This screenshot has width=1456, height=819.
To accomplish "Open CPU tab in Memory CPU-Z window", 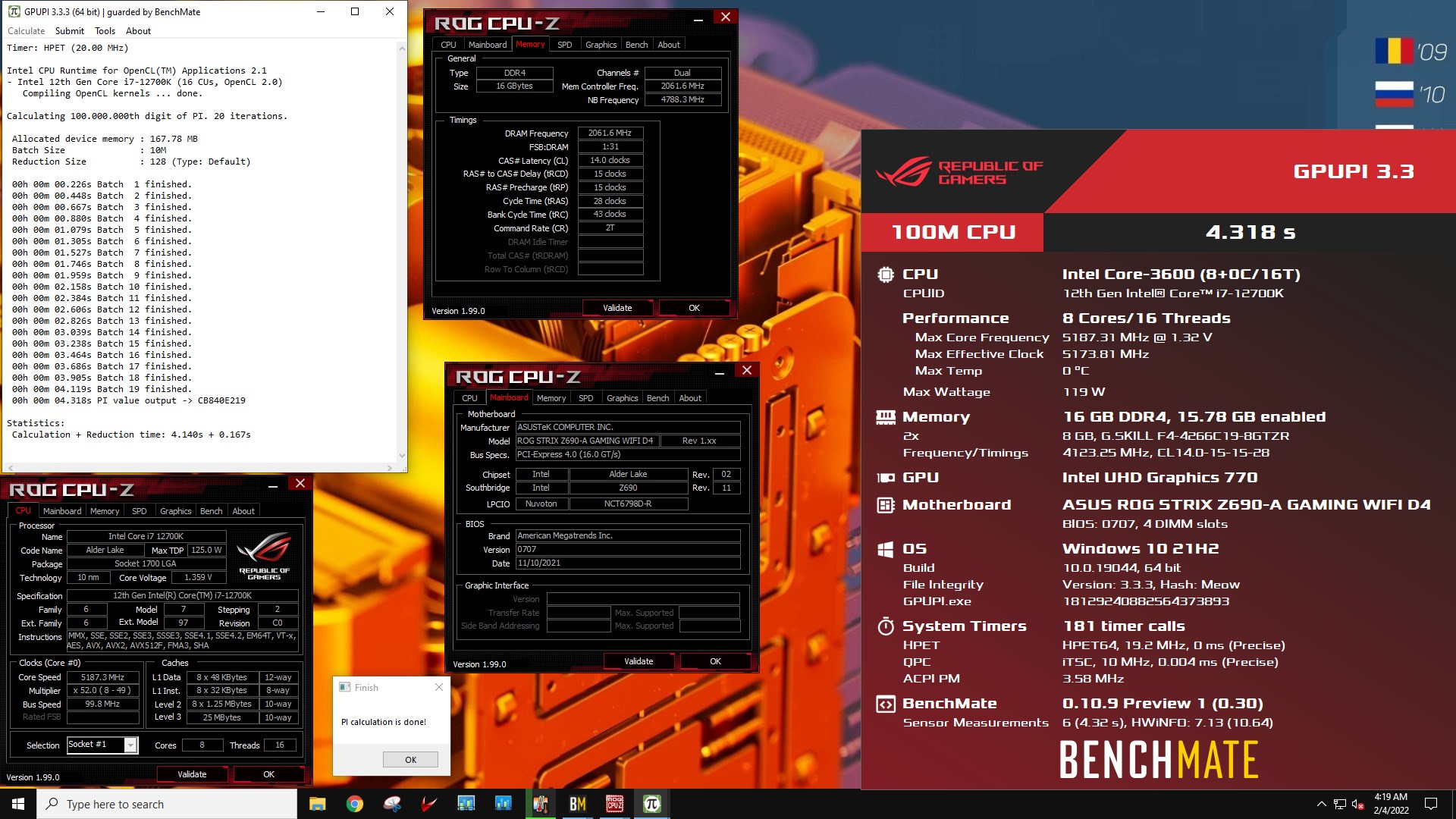I will (x=449, y=45).
